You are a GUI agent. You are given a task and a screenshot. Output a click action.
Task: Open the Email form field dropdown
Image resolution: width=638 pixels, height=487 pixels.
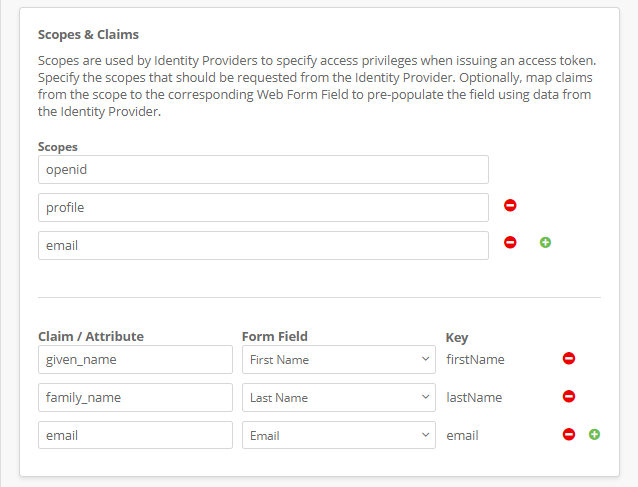tap(338, 436)
